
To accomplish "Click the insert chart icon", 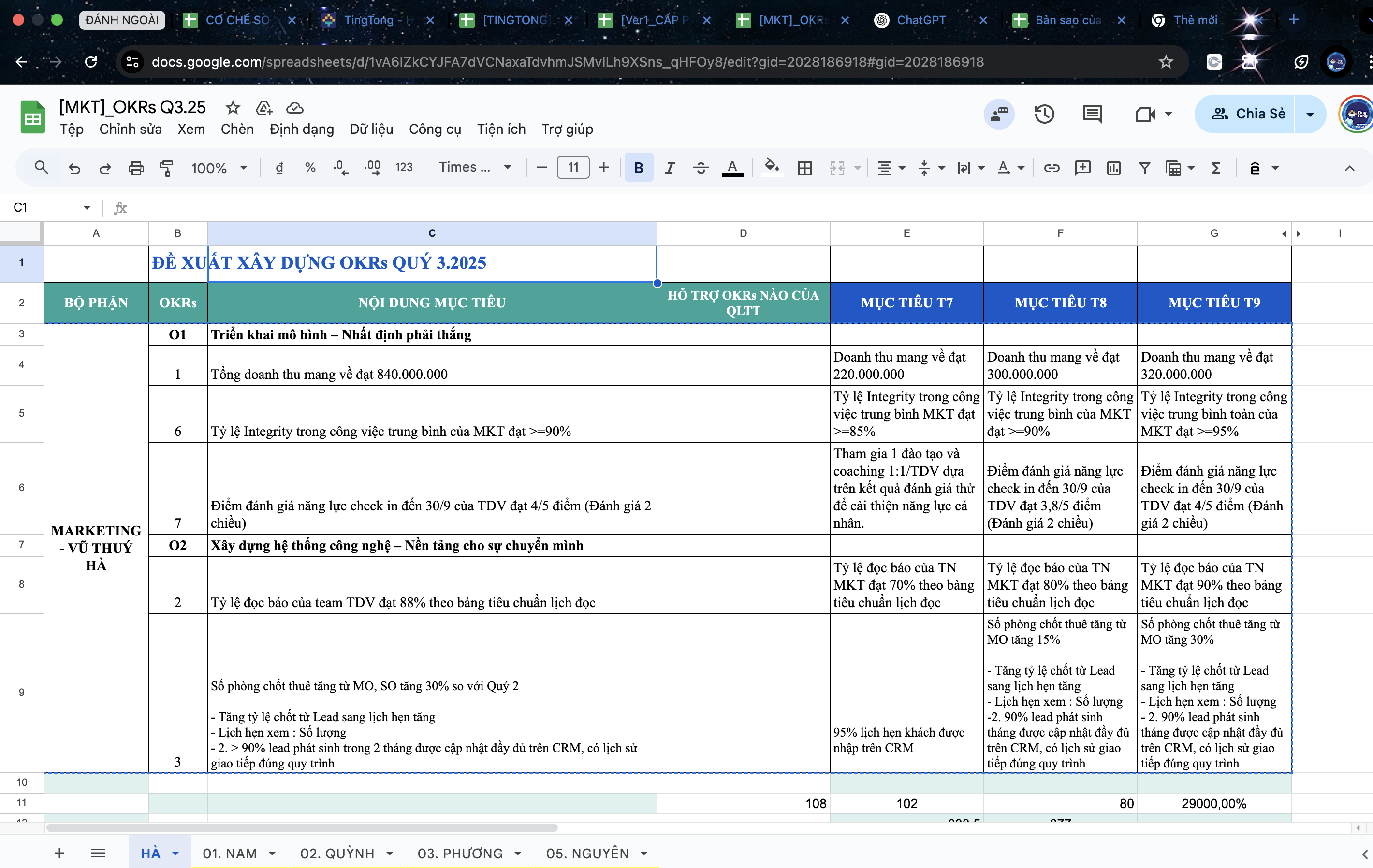I will 1113,168.
